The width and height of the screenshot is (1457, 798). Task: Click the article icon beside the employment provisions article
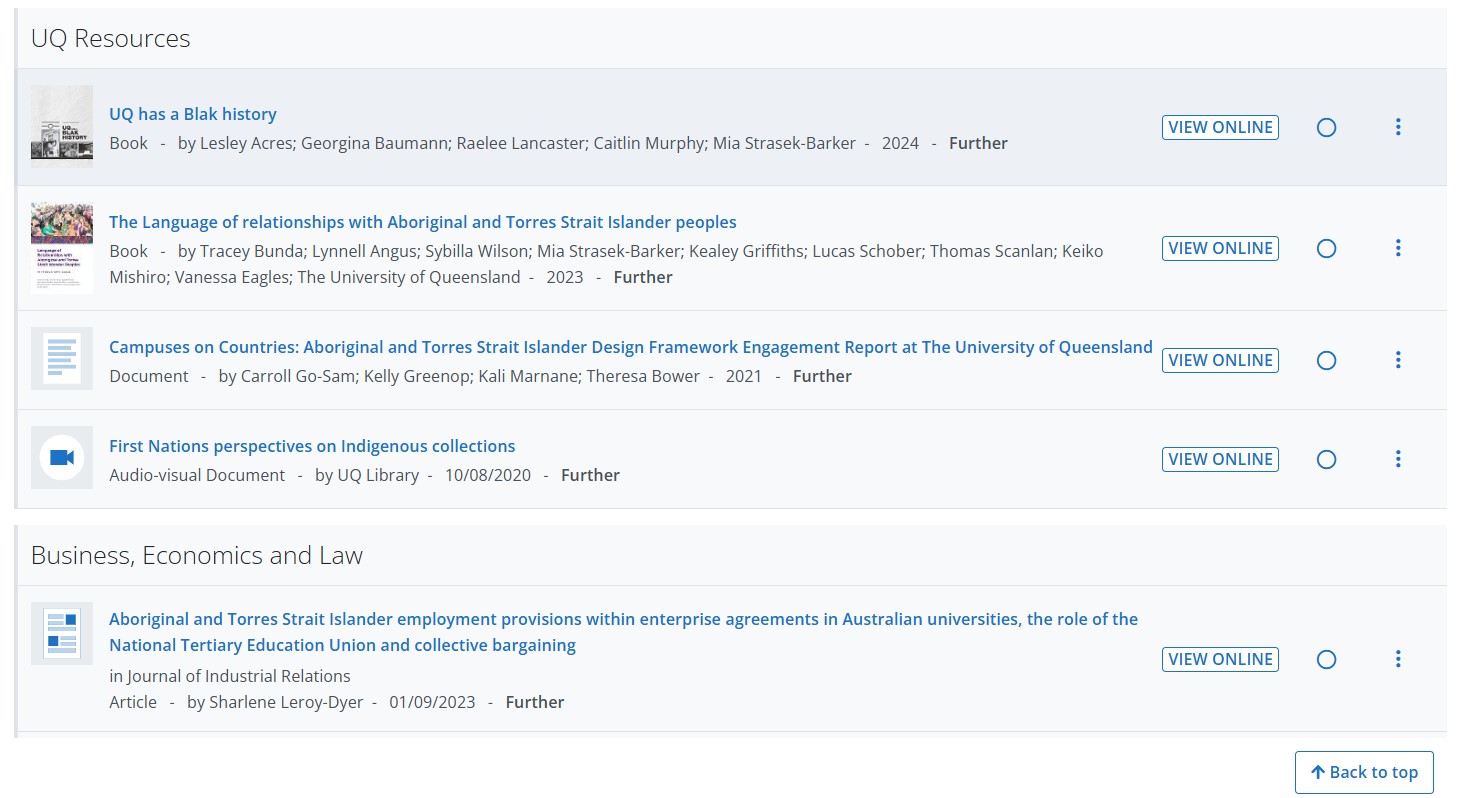61,632
